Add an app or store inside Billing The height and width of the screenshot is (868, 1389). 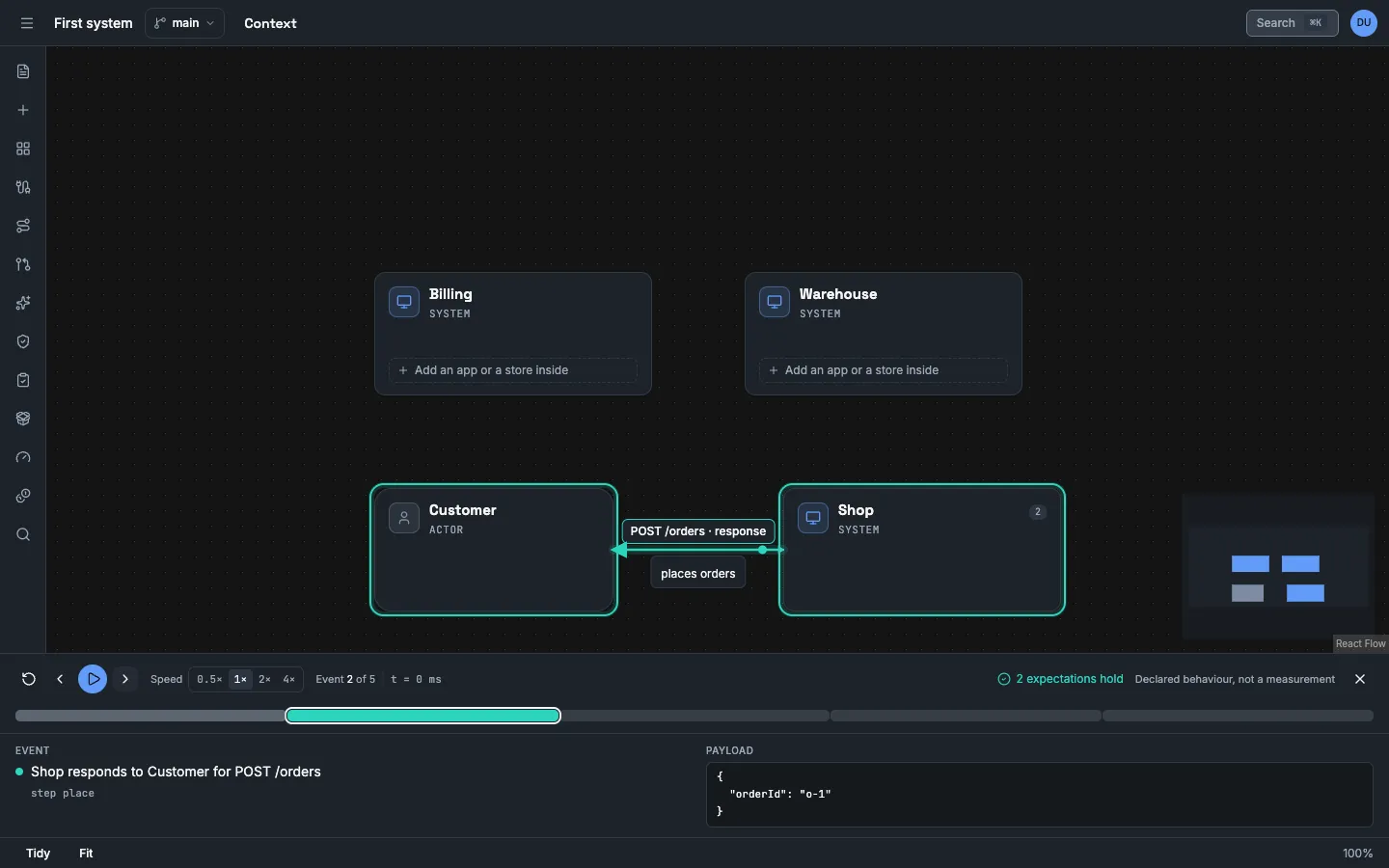pos(513,370)
